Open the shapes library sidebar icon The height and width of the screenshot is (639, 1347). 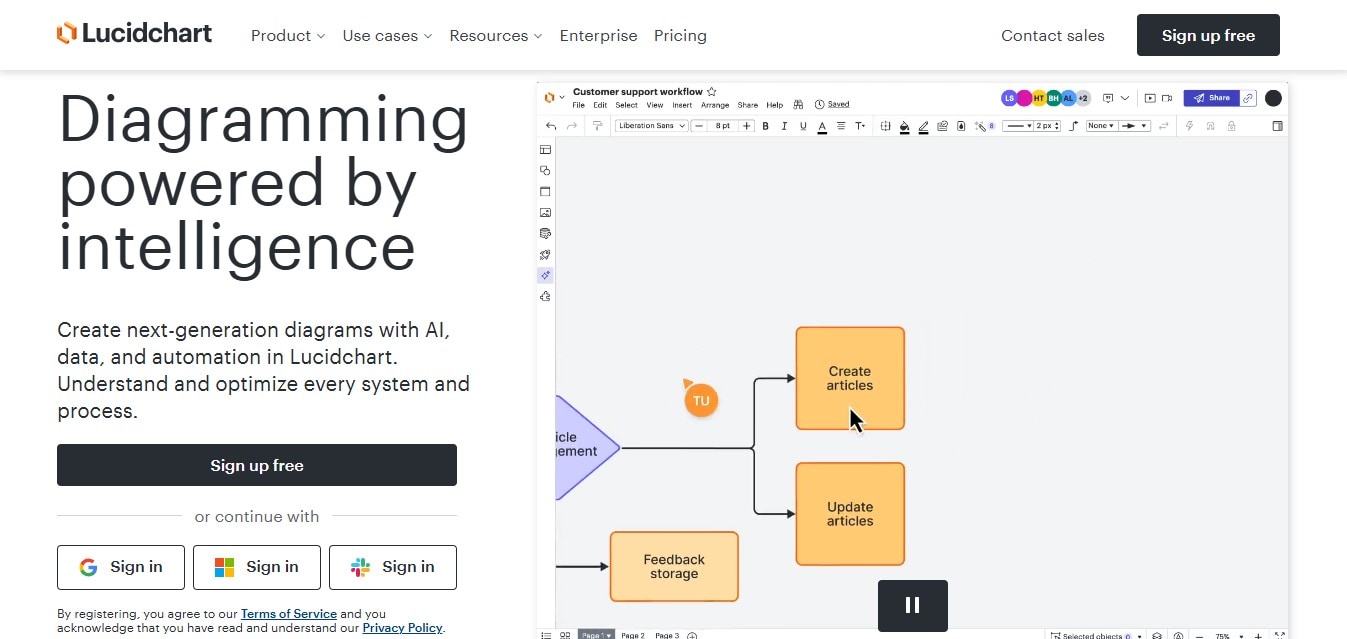coord(545,170)
